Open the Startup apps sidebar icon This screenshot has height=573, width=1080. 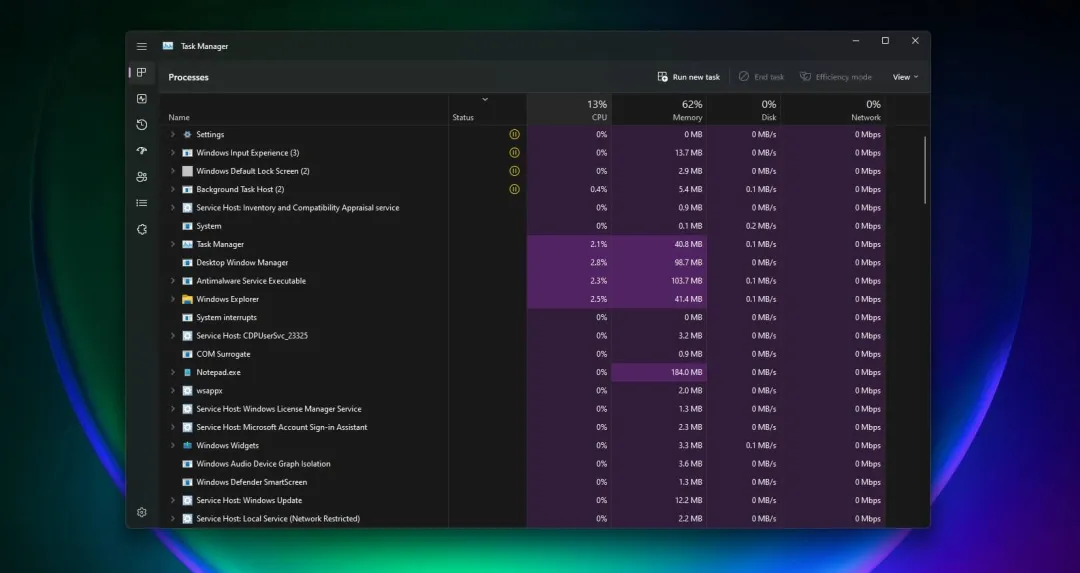[x=141, y=151]
